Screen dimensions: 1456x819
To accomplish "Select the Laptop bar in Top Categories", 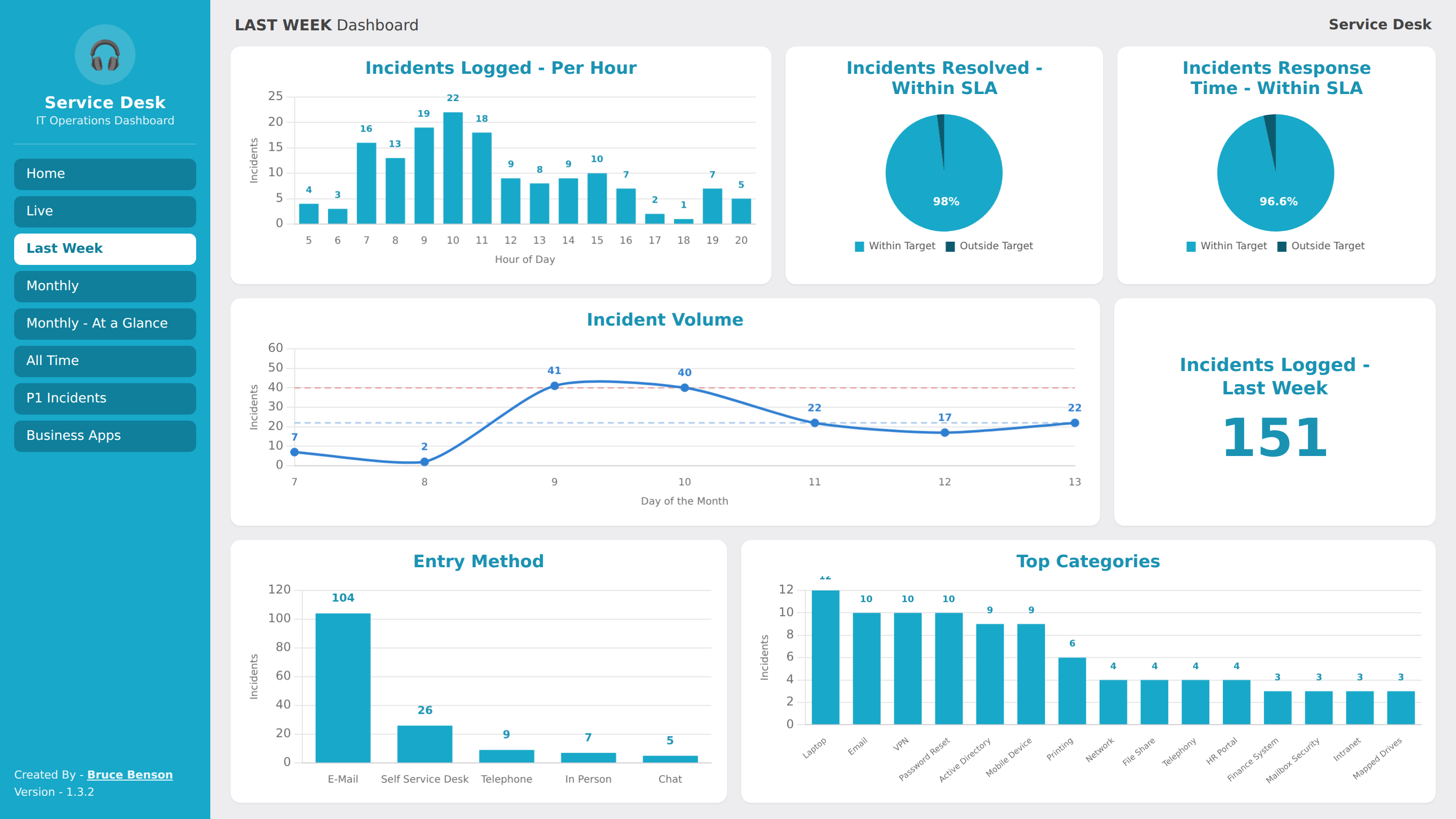I will (825, 657).
